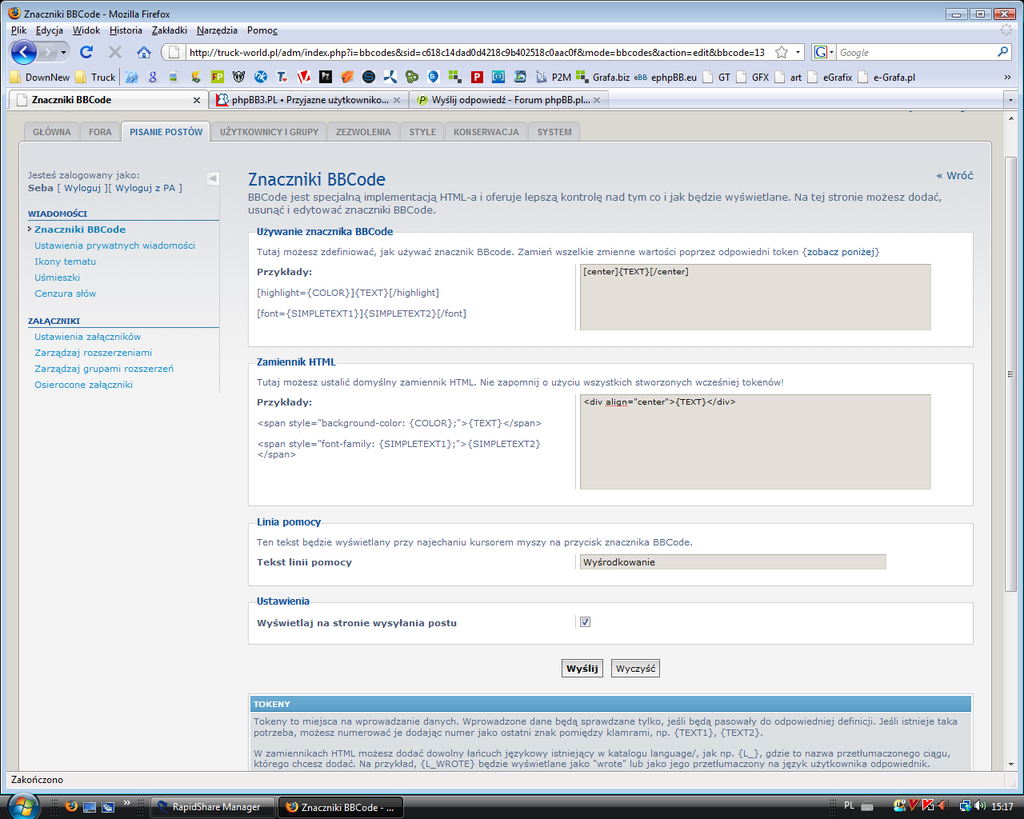This screenshot has width=1024, height=819.
Task: Open 'Ustawienia prywatnych wiadomości' sidebar link
Action: pos(115,245)
